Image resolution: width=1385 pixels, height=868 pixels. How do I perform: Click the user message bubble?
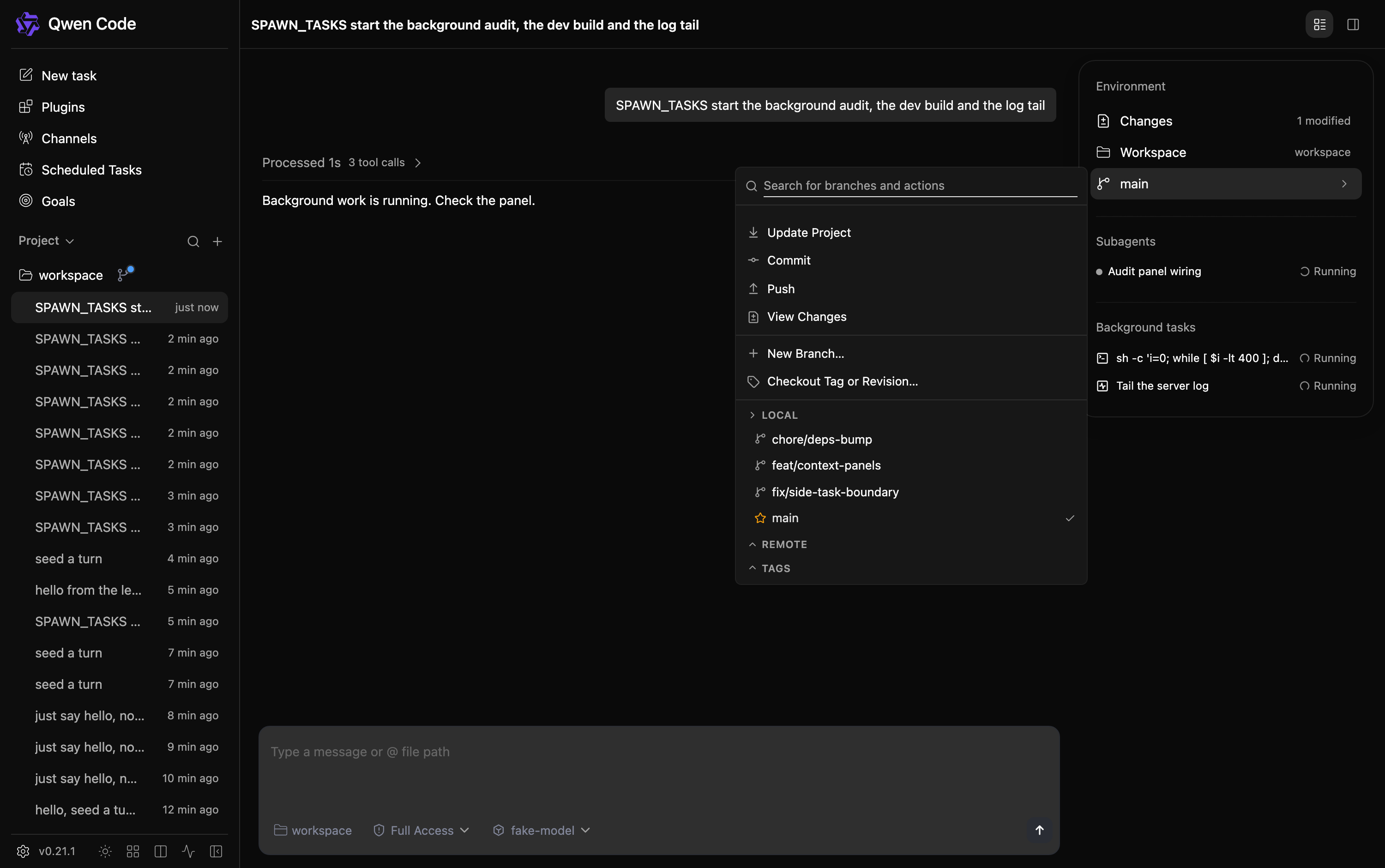pos(830,105)
